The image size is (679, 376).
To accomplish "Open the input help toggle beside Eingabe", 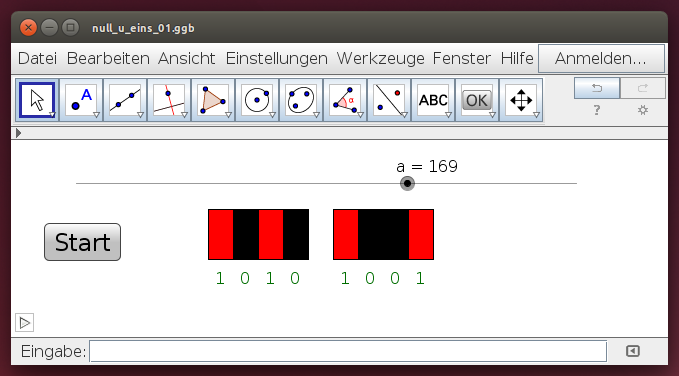I will click(x=633, y=351).
